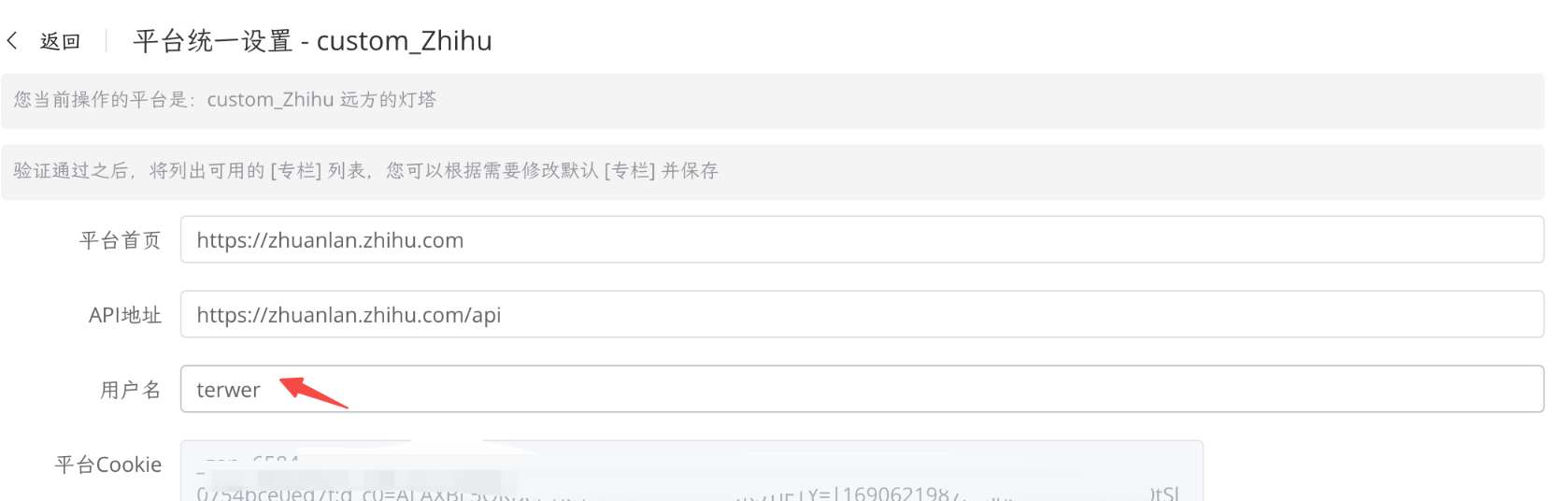Click the back chevron arrow icon
Screen dimensions: 1568x501
pos(12,40)
